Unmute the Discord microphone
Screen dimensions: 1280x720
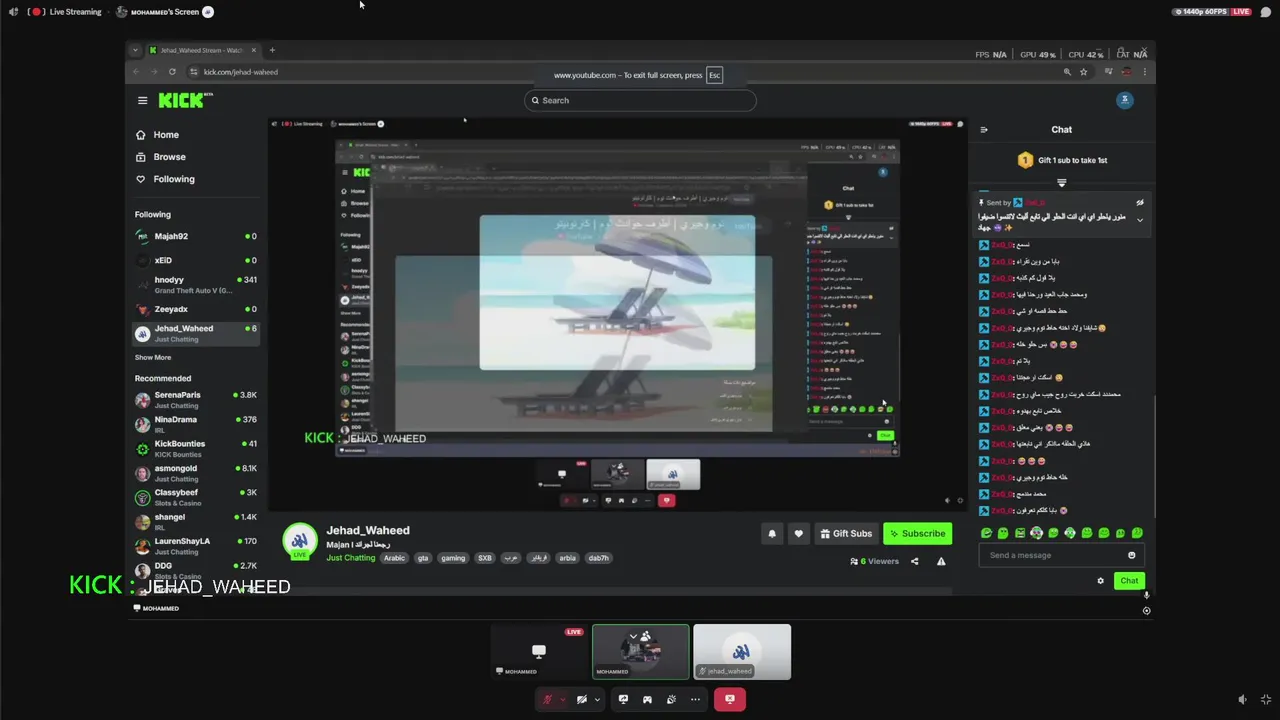tap(547, 699)
